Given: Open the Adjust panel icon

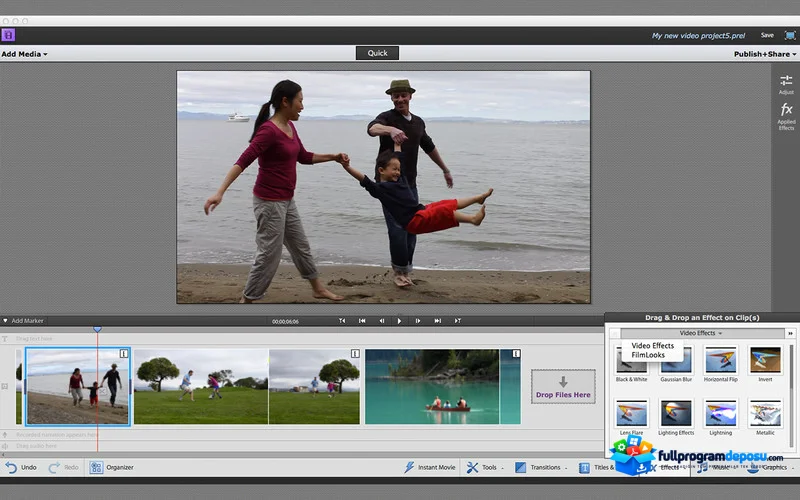Looking at the screenshot, I should 786,84.
